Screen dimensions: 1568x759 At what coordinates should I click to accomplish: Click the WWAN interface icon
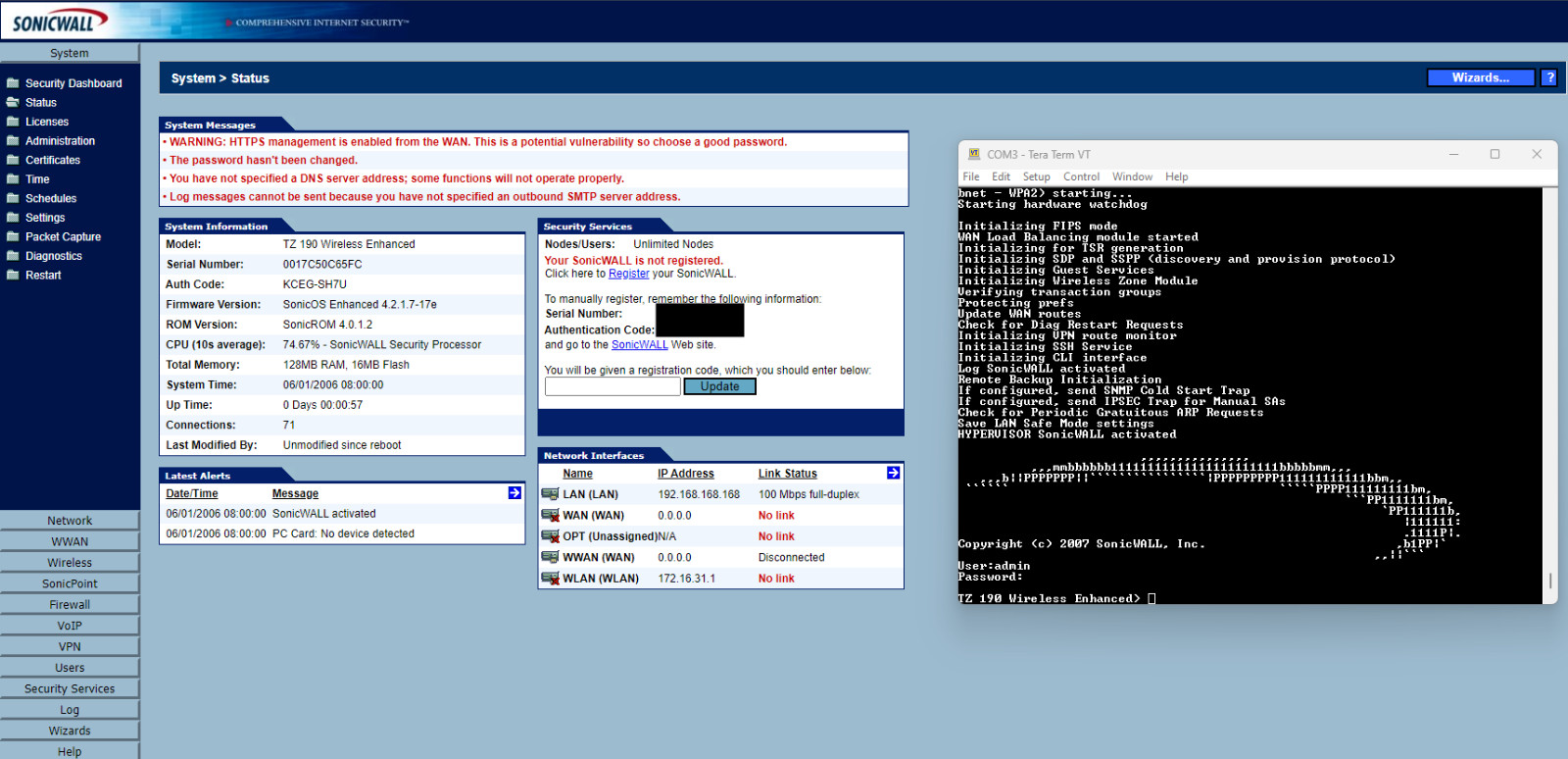(550, 557)
